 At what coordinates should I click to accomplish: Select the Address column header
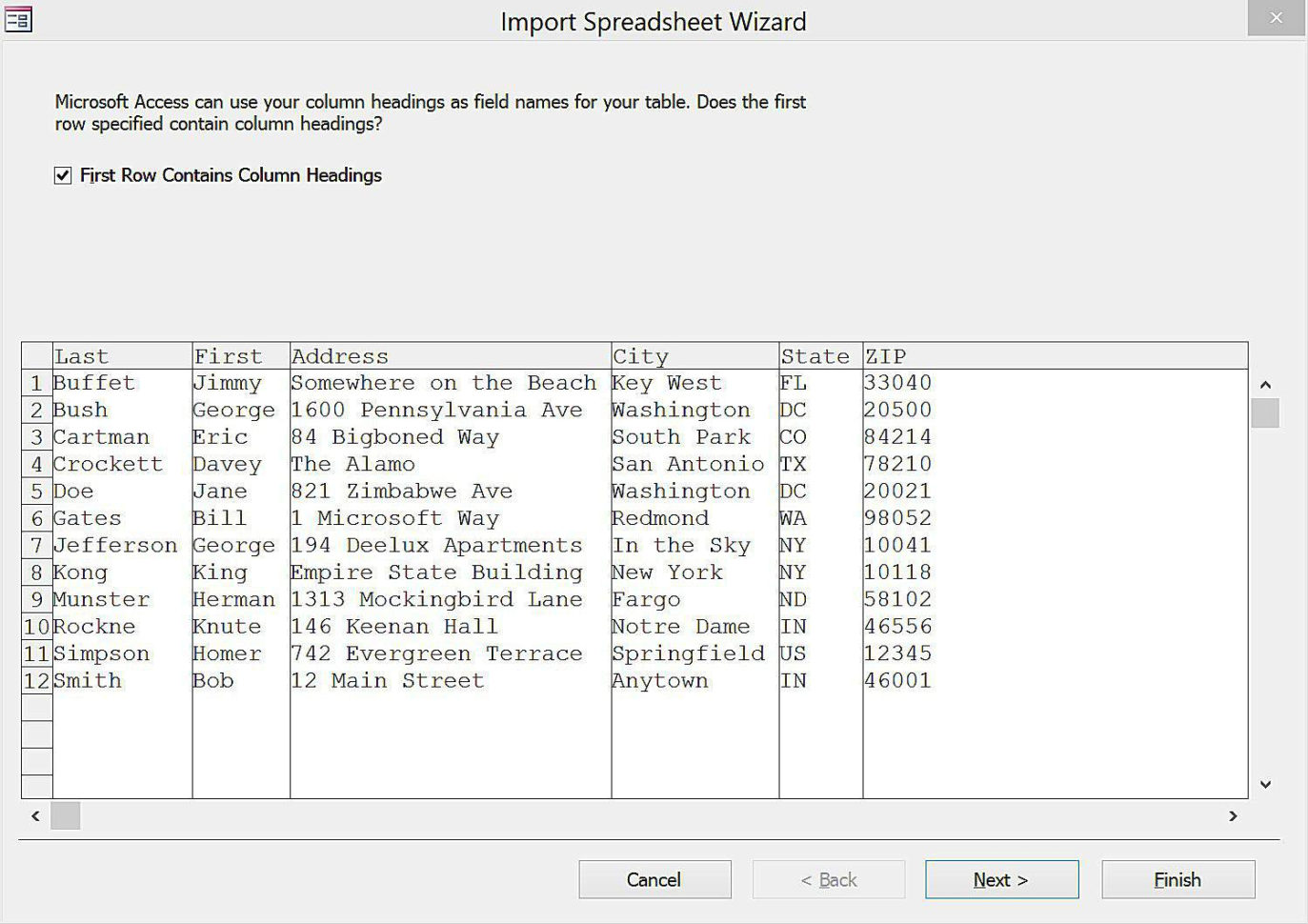click(x=451, y=356)
